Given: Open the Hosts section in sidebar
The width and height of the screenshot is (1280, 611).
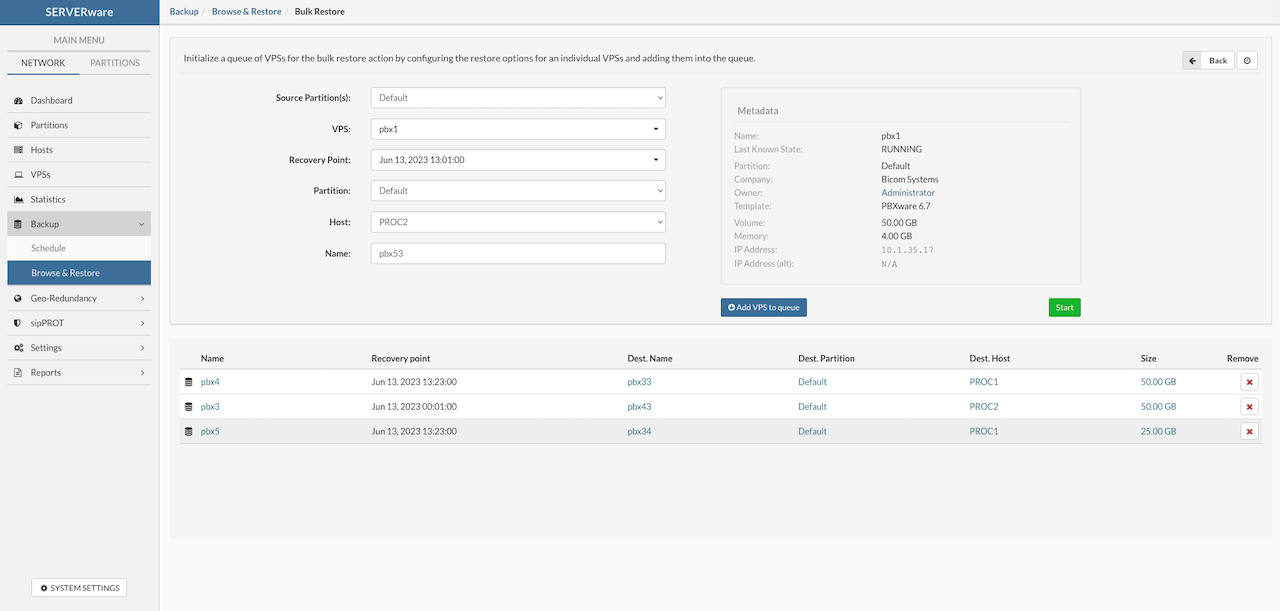Looking at the screenshot, I should [41, 150].
